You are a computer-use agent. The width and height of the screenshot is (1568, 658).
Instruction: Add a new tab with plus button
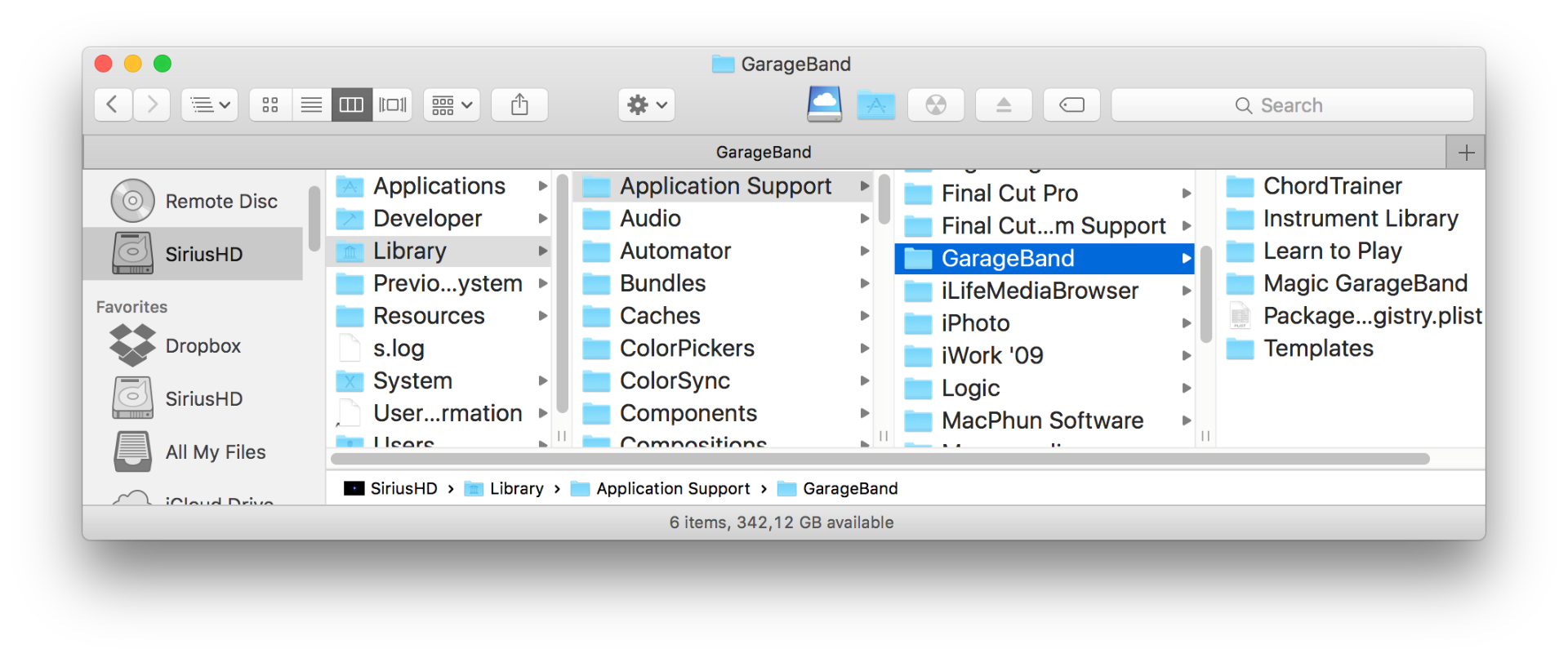(x=1466, y=152)
